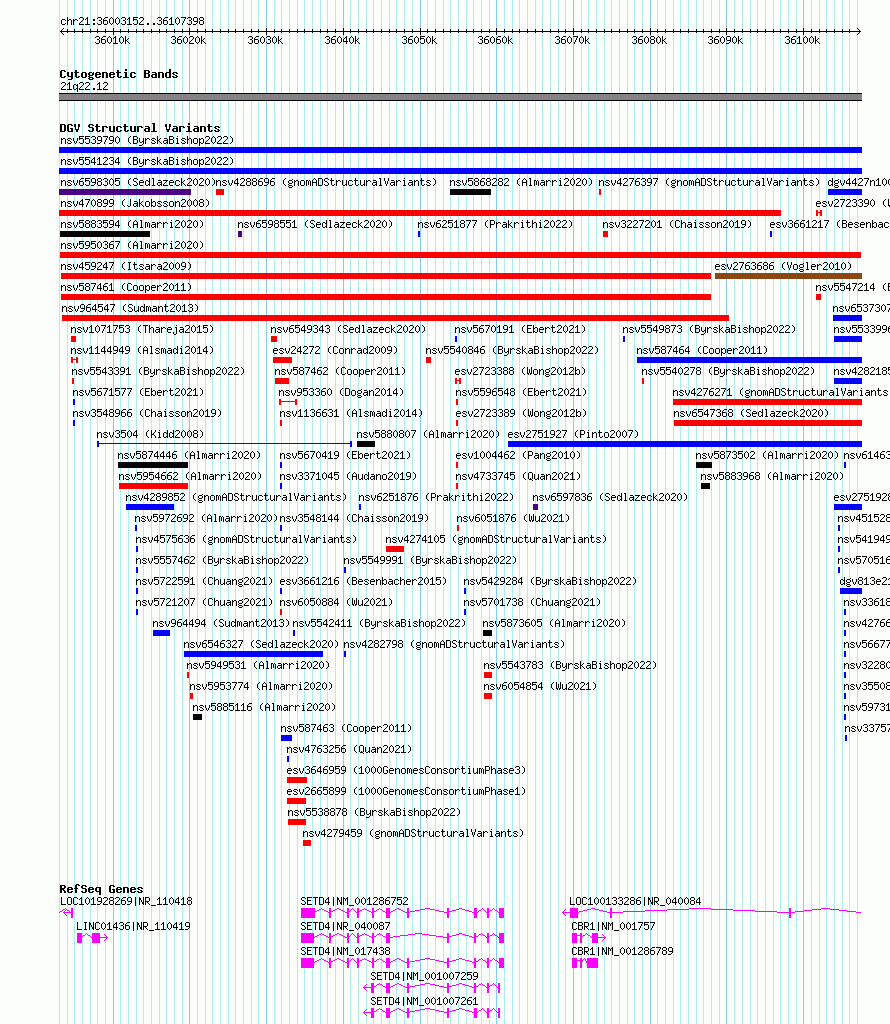
Task: Click the nsv5873605 (Almarri2020) label
Action: click(554, 623)
